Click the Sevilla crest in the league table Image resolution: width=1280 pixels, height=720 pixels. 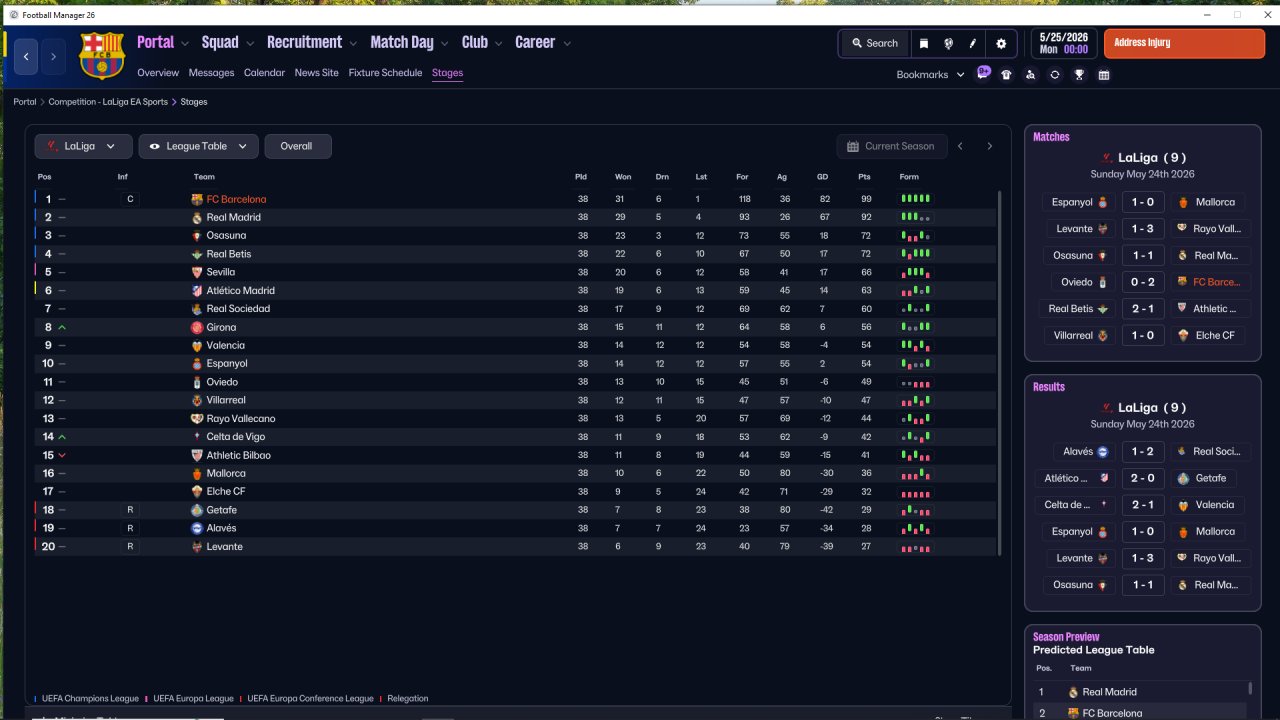197,272
